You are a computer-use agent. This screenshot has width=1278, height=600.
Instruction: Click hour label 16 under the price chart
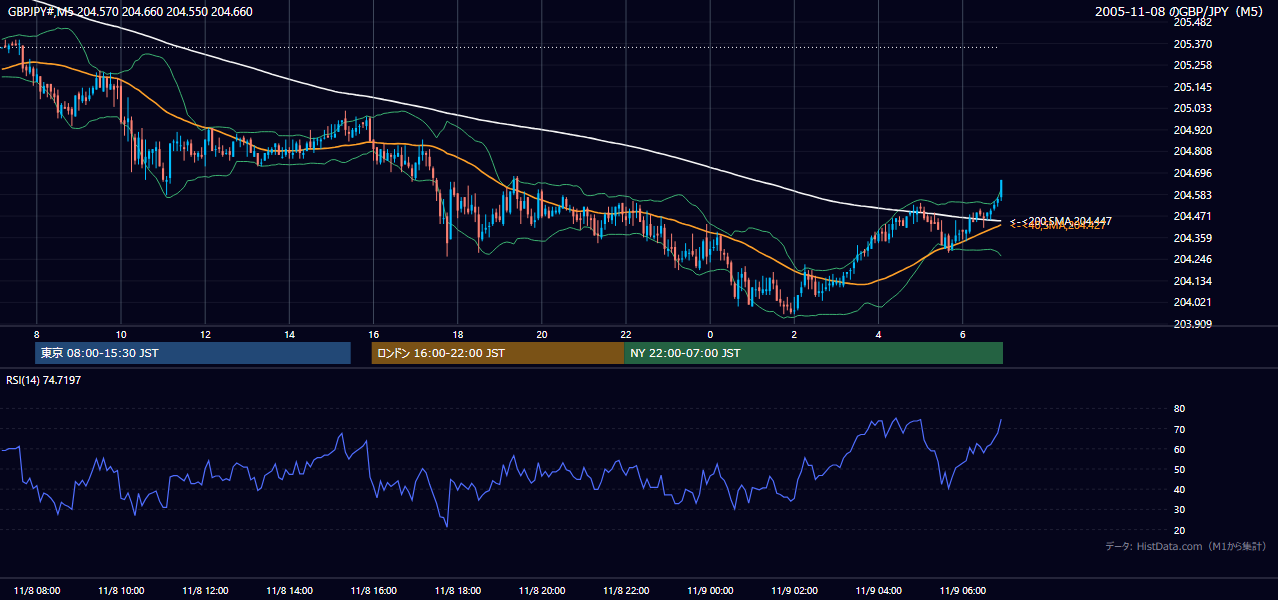pos(373,334)
